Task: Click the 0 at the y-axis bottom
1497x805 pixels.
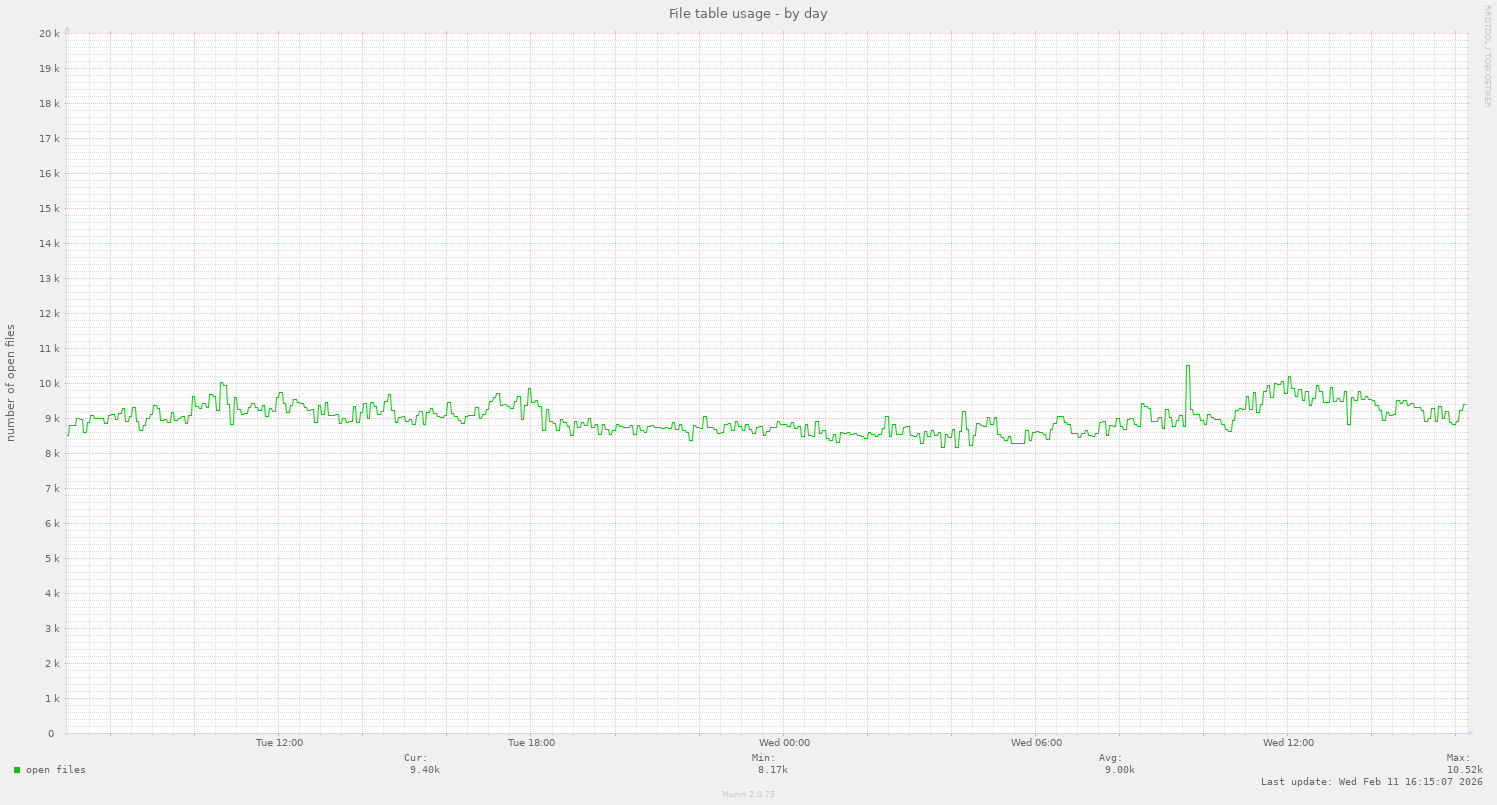Action: click(50, 732)
